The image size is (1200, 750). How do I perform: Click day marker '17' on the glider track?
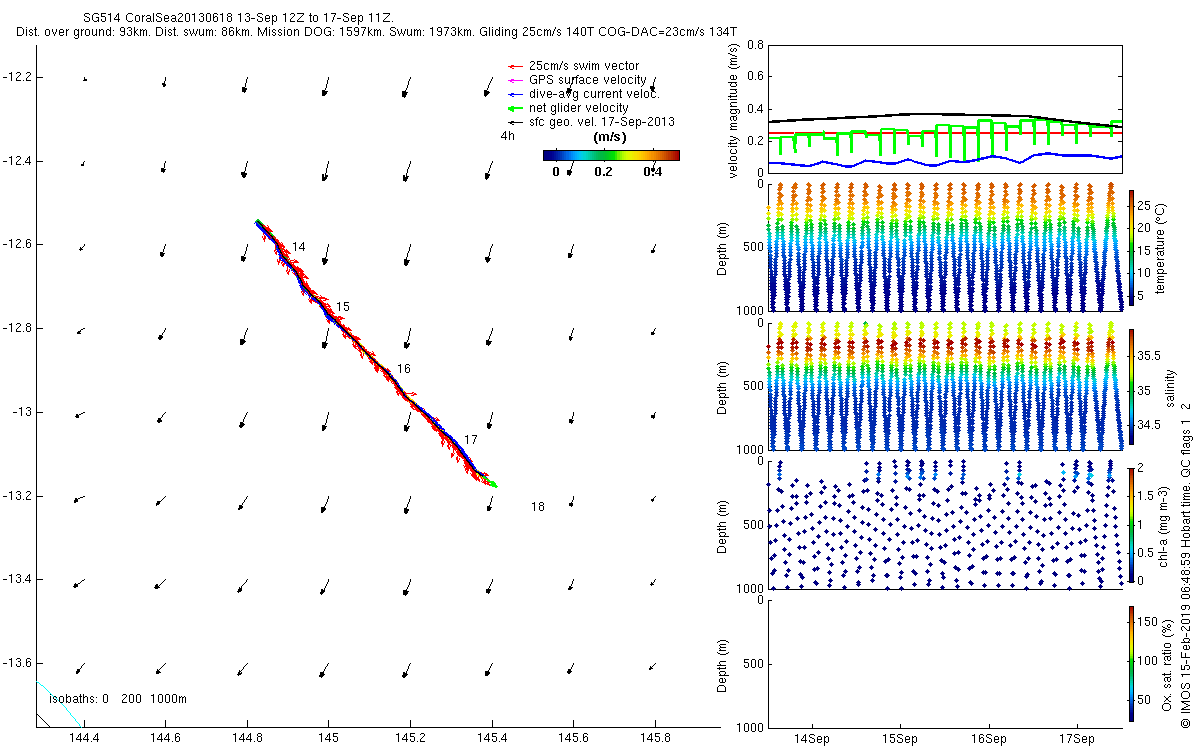coord(471,440)
